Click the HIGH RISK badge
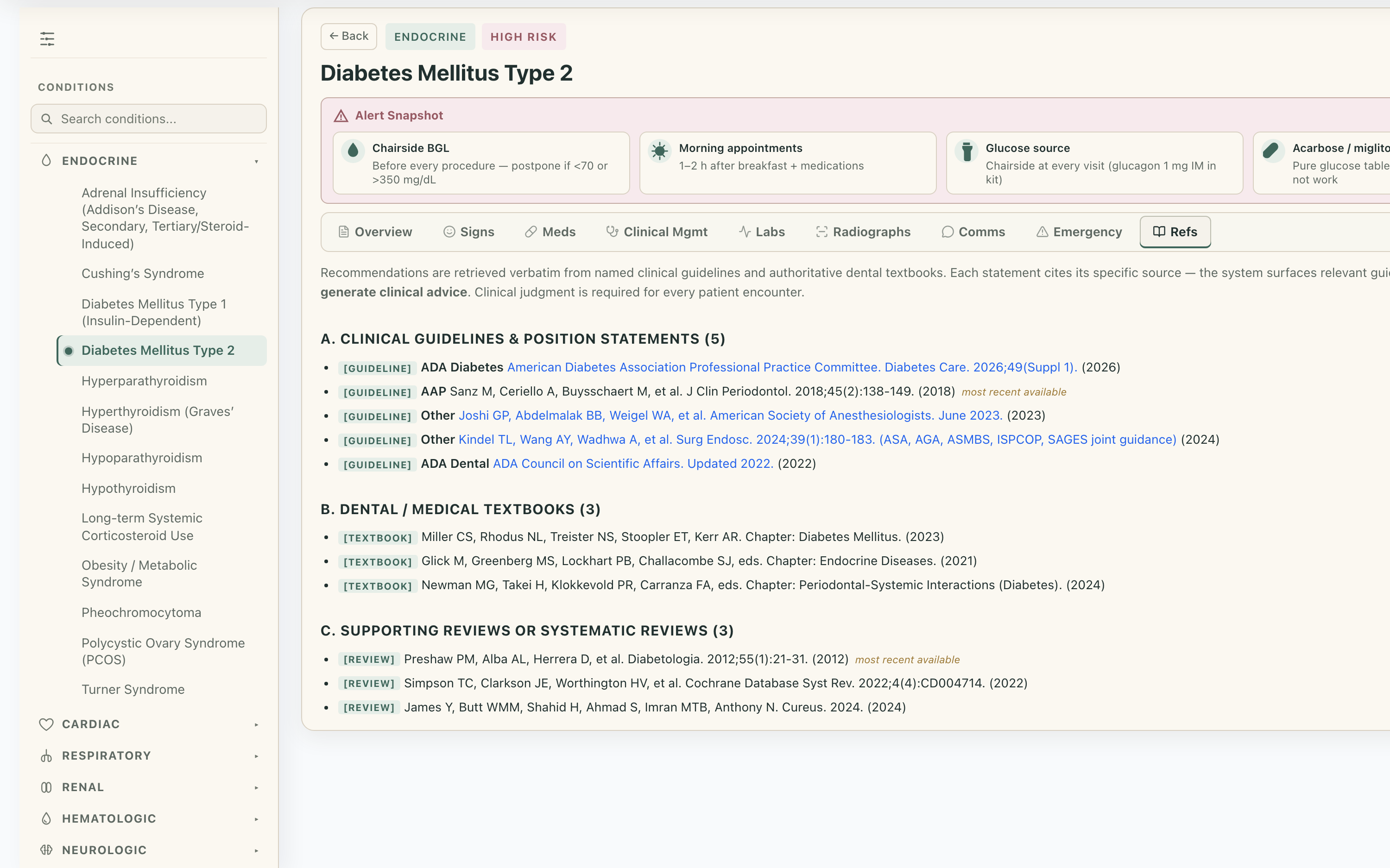The width and height of the screenshot is (1390, 868). click(524, 37)
